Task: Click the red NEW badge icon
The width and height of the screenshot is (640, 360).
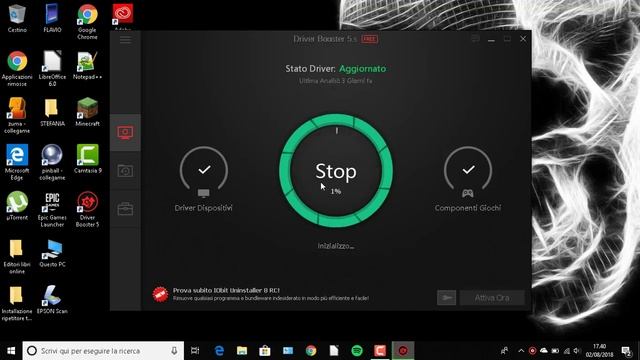Action: 160,294
